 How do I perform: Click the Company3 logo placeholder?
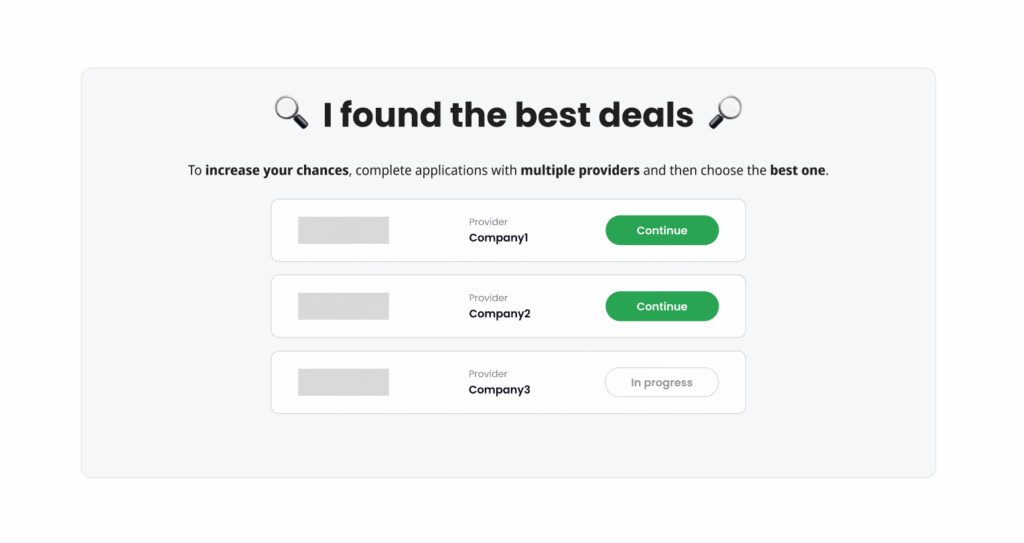tap(343, 382)
